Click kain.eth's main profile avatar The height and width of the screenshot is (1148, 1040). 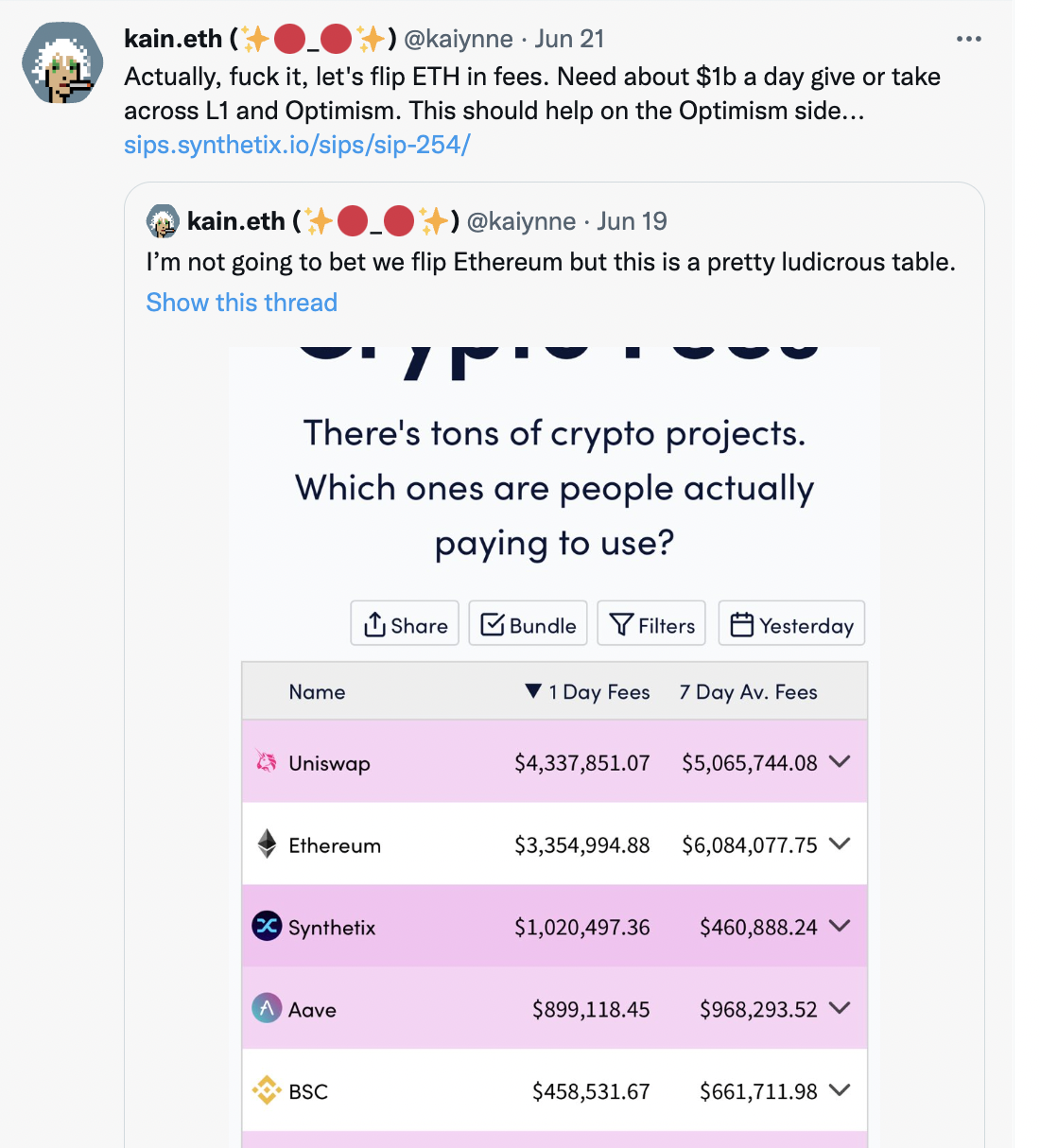61,62
